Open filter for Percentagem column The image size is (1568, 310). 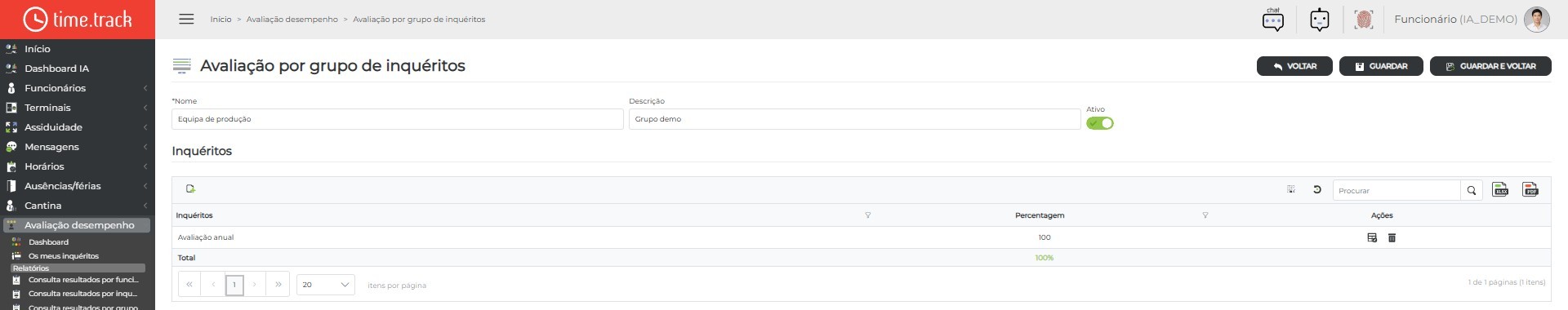coord(1205,215)
